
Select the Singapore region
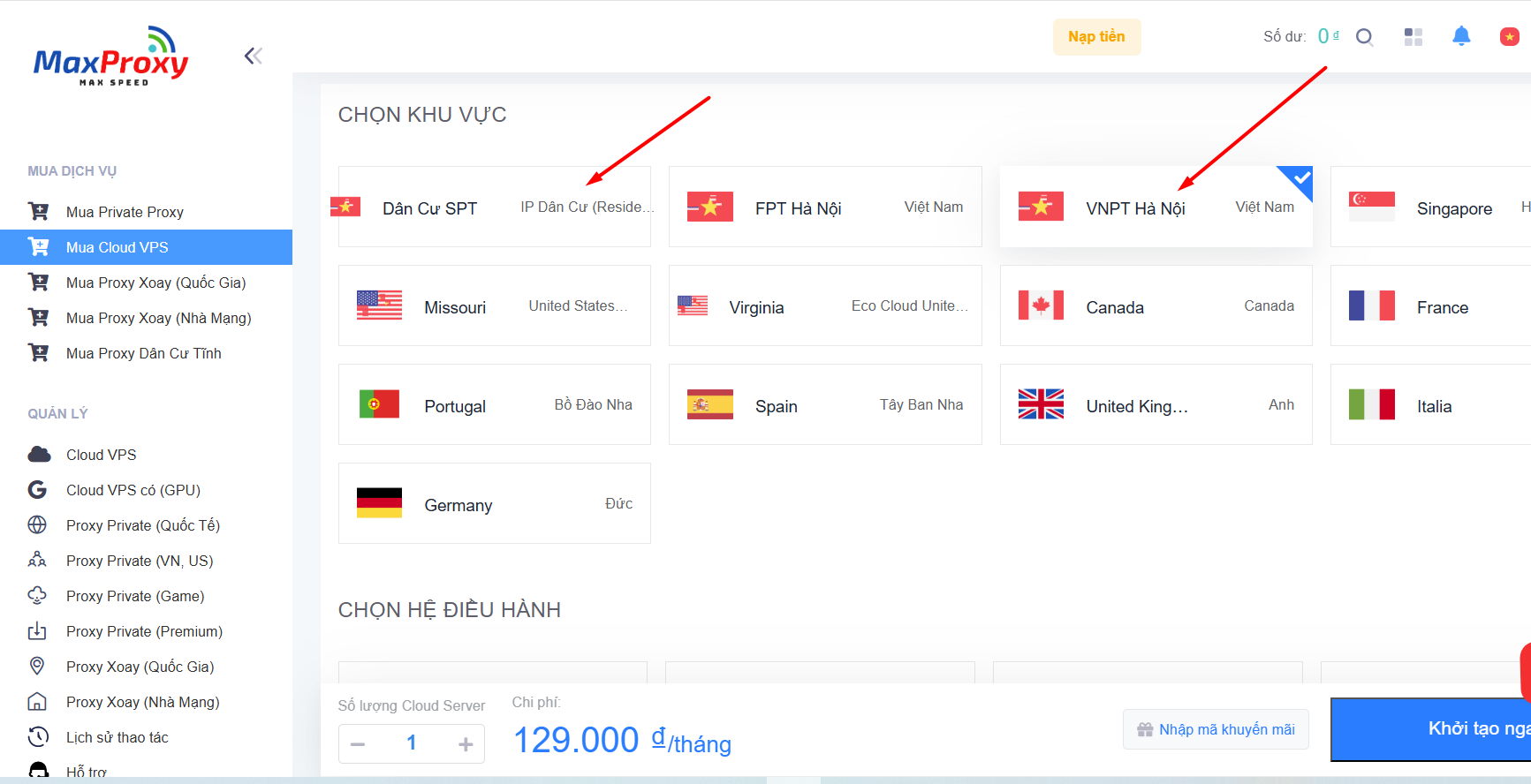pos(1431,207)
